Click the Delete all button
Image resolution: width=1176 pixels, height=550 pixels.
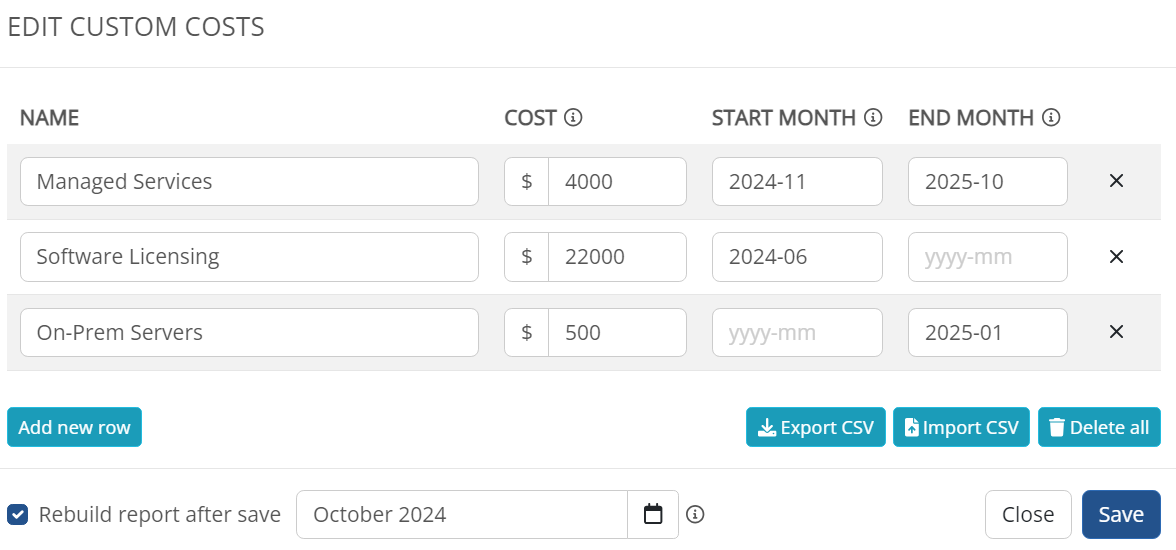coord(1099,427)
